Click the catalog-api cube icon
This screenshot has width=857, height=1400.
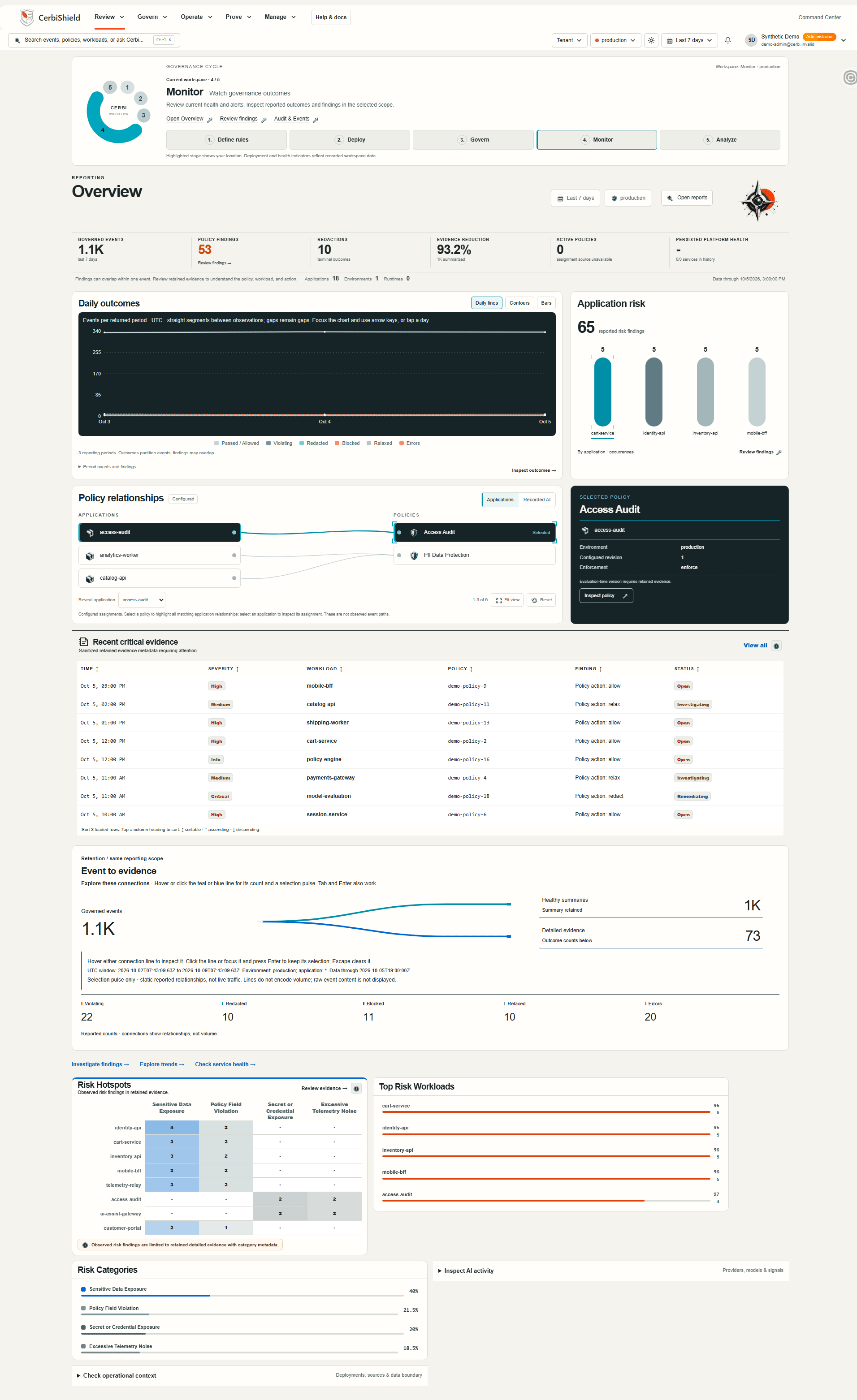[89, 578]
